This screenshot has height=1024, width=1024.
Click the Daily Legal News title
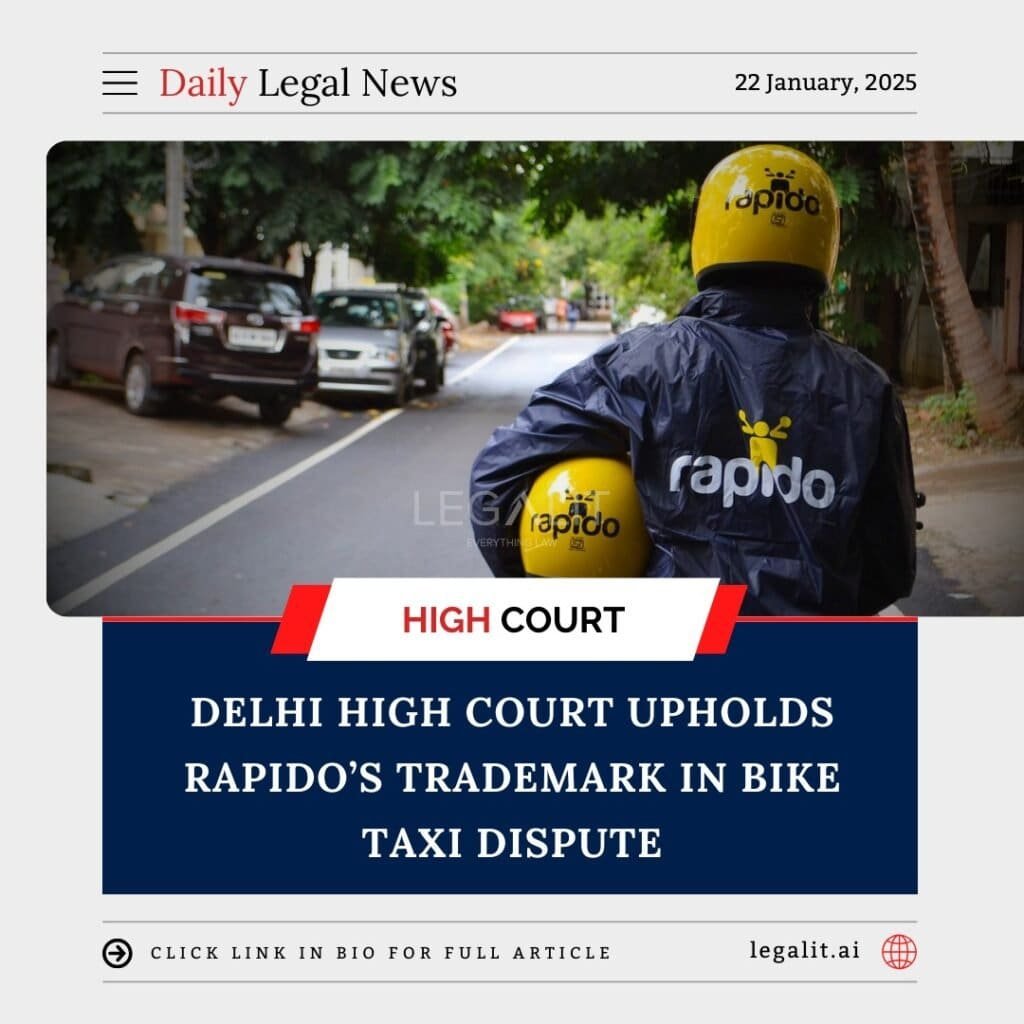coord(308,84)
